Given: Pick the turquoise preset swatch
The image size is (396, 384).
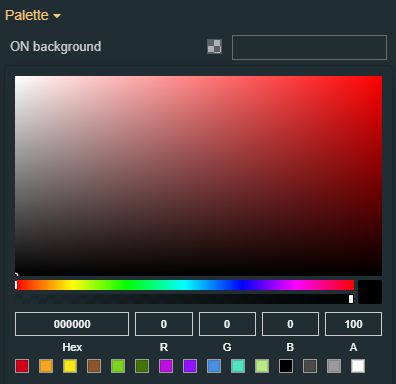Looking at the screenshot, I should pyautogui.click(x=238, y=366).
